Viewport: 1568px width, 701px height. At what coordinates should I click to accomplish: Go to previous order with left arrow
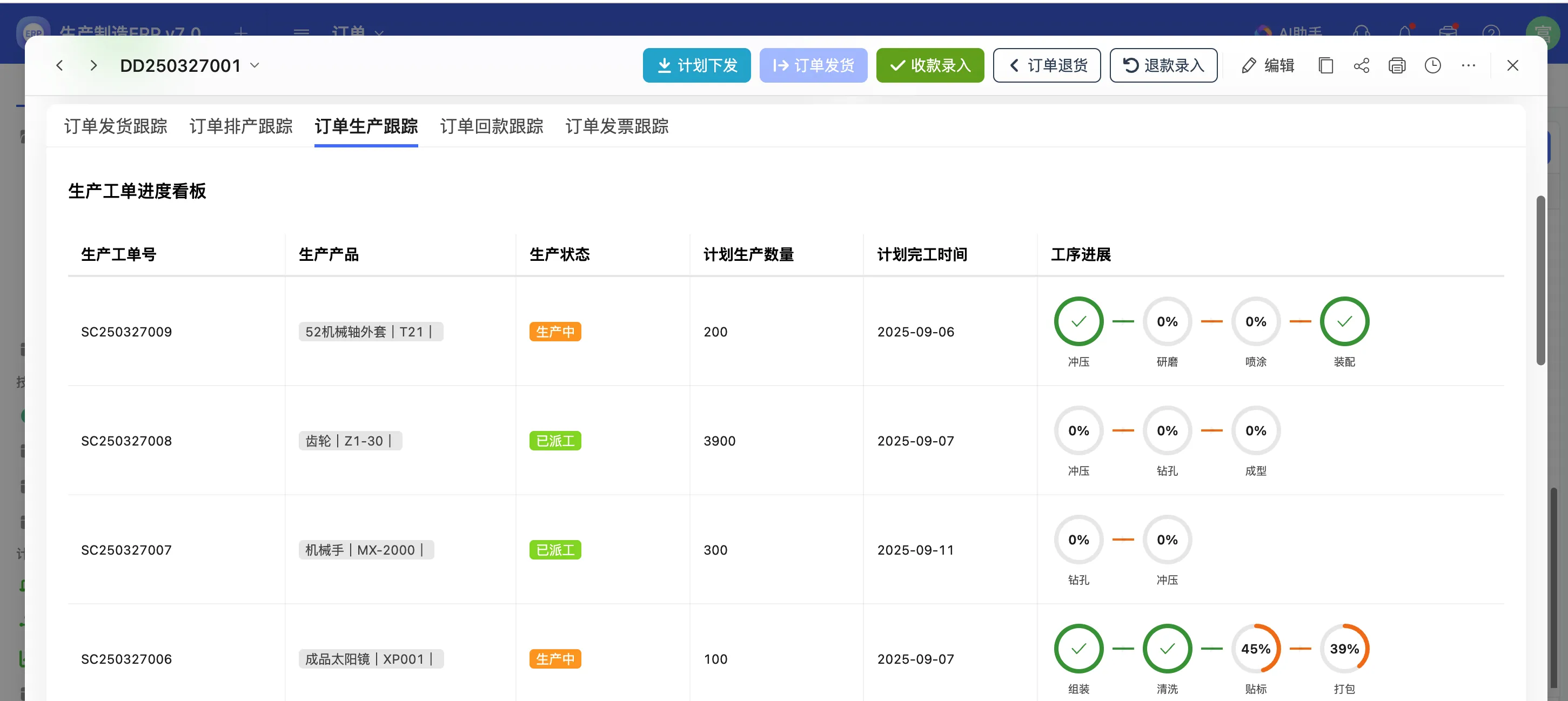pyautogui.click(x=59, y=65)
